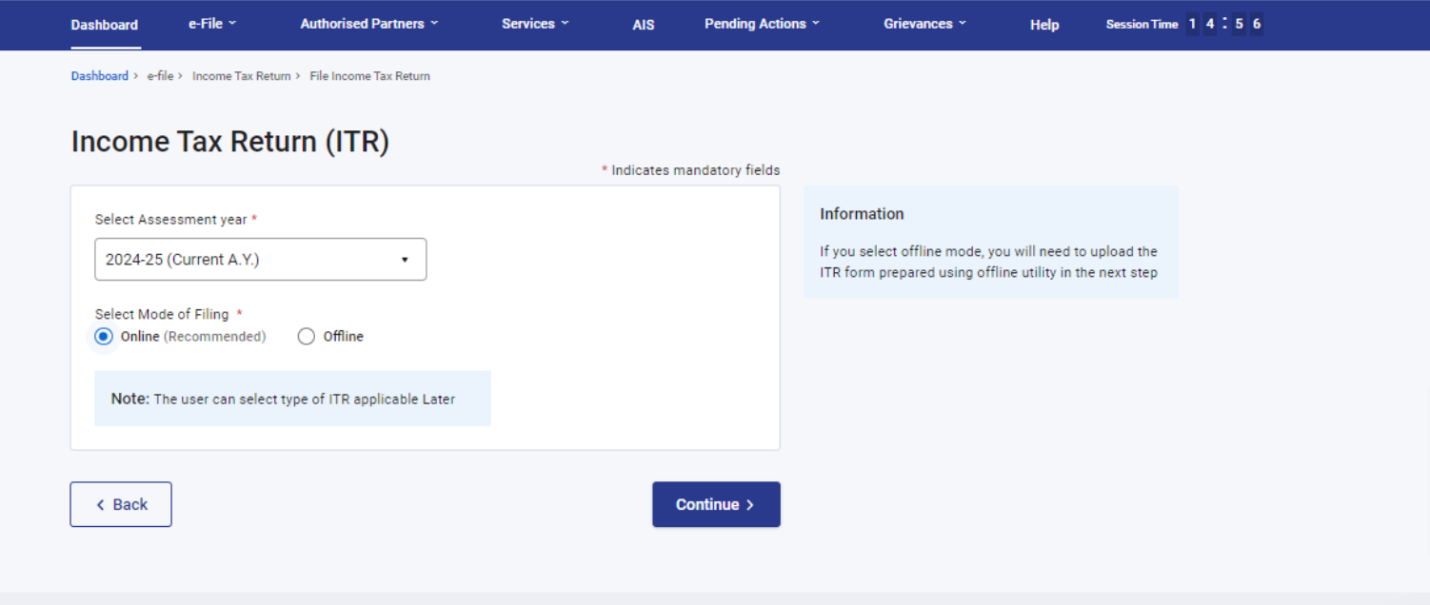Access the Help menu item
The width and height of the screenshot is (1430, 605).
coord(1044,24)
